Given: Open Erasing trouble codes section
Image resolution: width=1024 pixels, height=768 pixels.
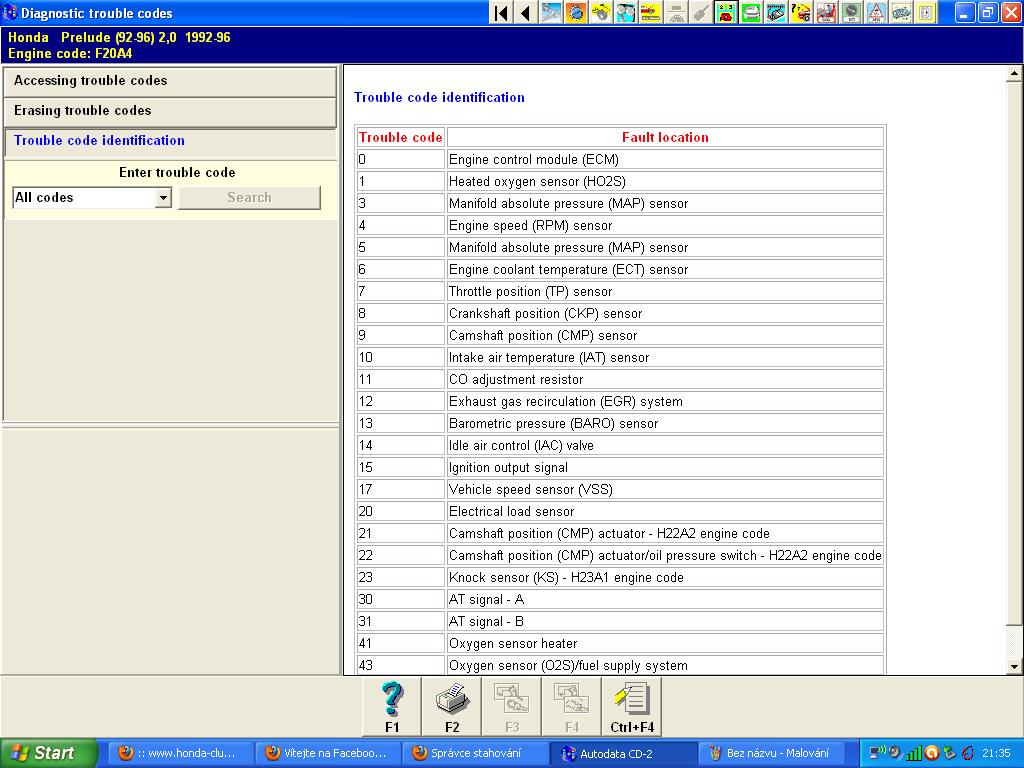Looking at the screenshot, I should tap(170, 111).
